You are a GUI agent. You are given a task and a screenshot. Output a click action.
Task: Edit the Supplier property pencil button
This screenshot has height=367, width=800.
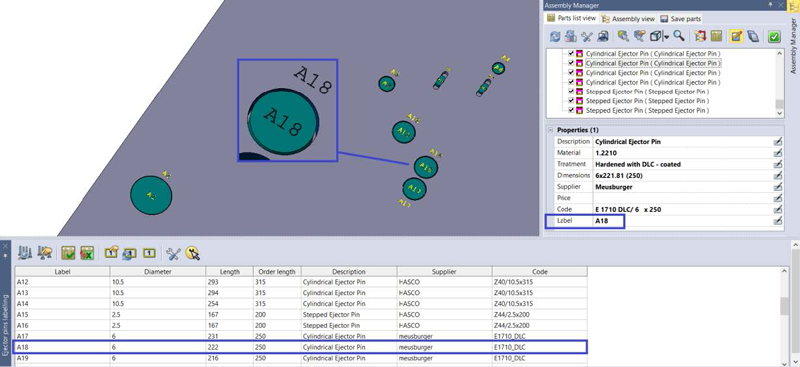(x=778, y=187)
